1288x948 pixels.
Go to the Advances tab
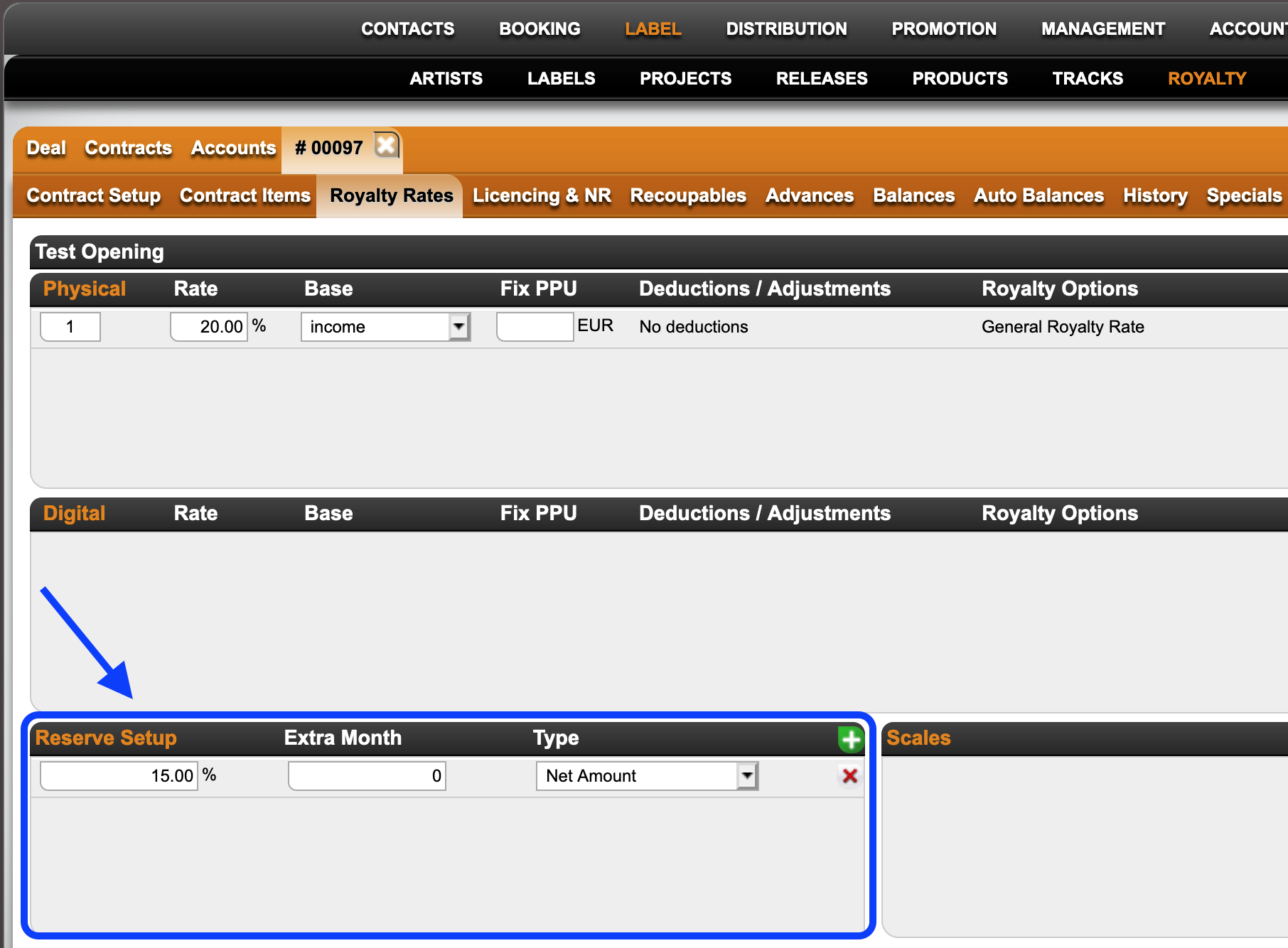[809, 195]
